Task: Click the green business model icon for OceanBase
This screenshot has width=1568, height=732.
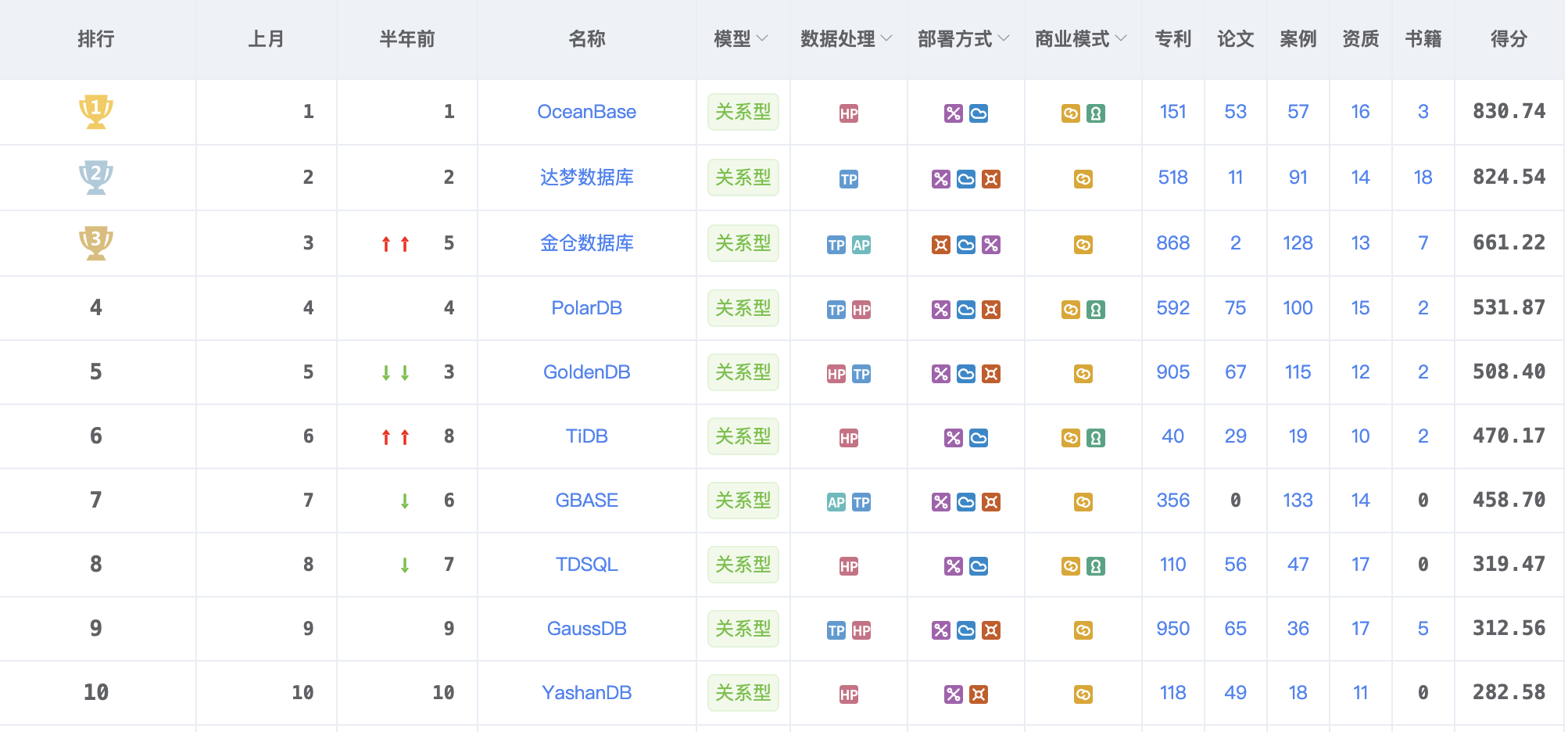Action: (1096, 113)
